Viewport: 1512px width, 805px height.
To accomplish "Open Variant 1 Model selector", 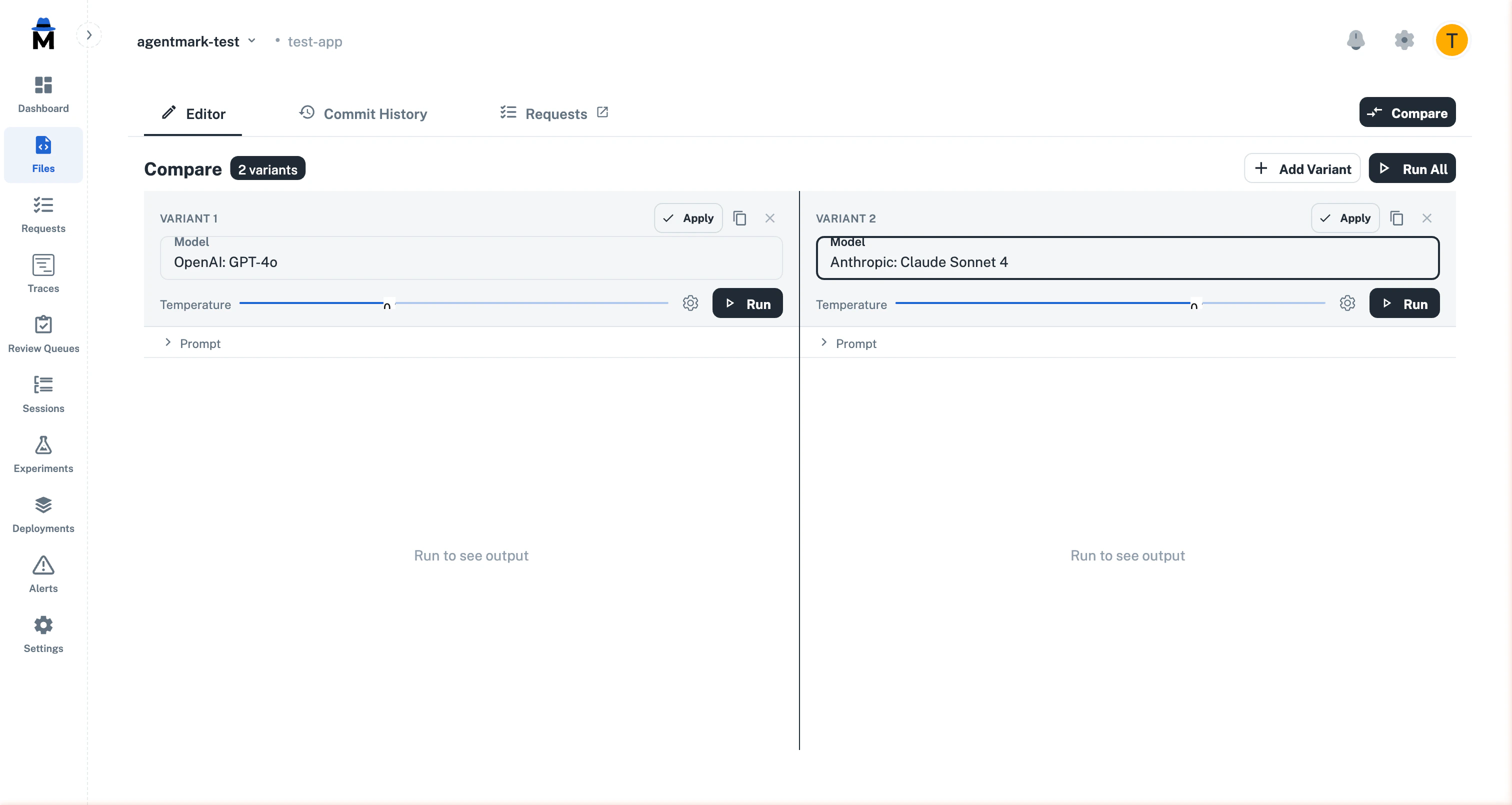I will (x=470, y=258).
